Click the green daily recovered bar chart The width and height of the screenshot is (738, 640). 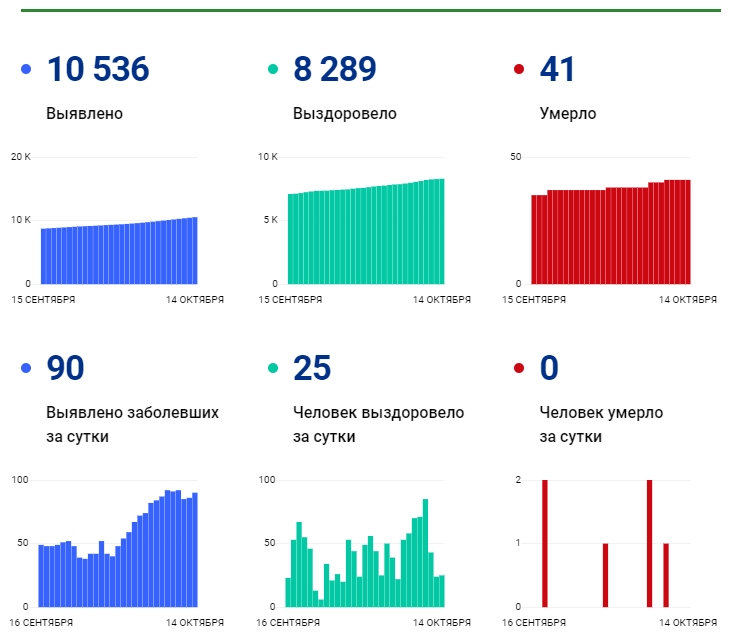point(365,553)
